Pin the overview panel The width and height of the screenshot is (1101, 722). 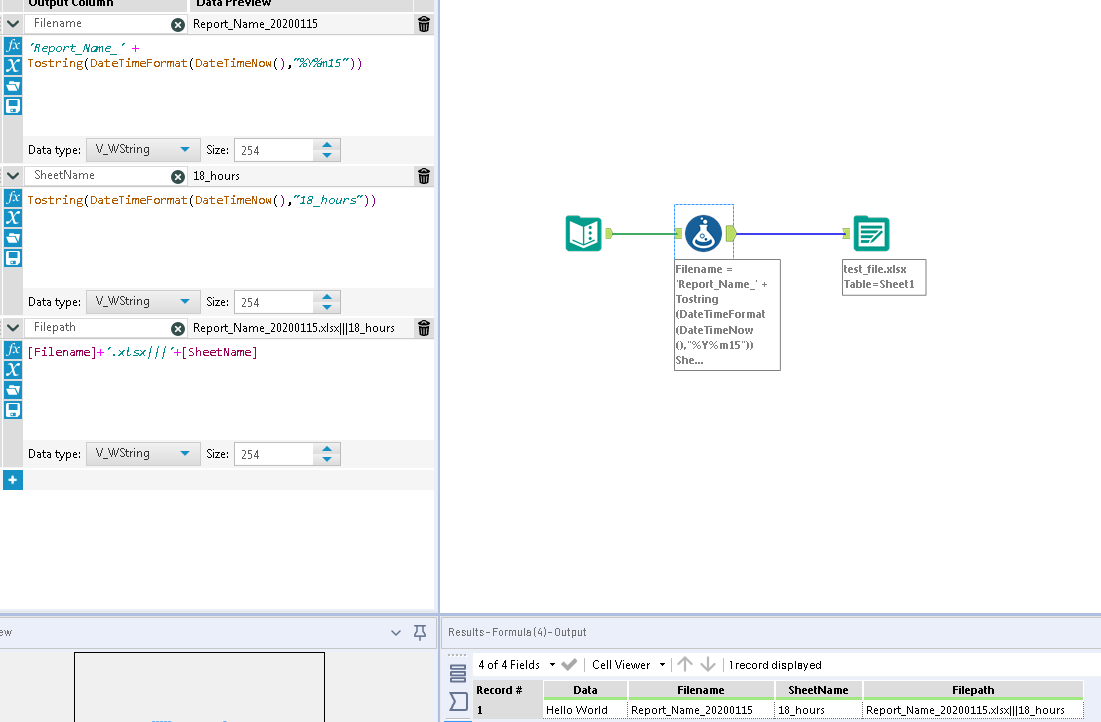pos(420,632)
